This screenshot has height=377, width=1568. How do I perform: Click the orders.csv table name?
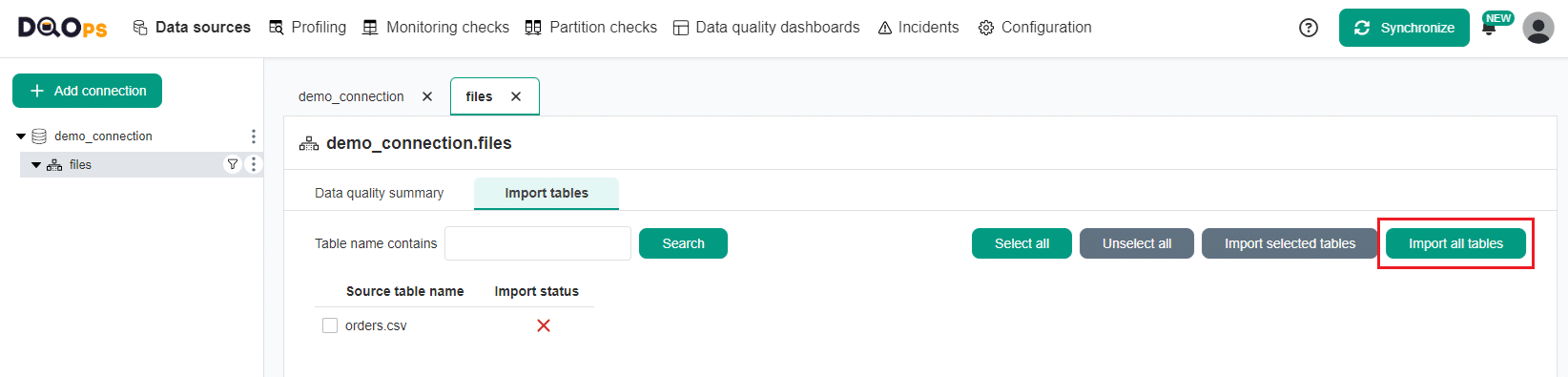[376, 325]
